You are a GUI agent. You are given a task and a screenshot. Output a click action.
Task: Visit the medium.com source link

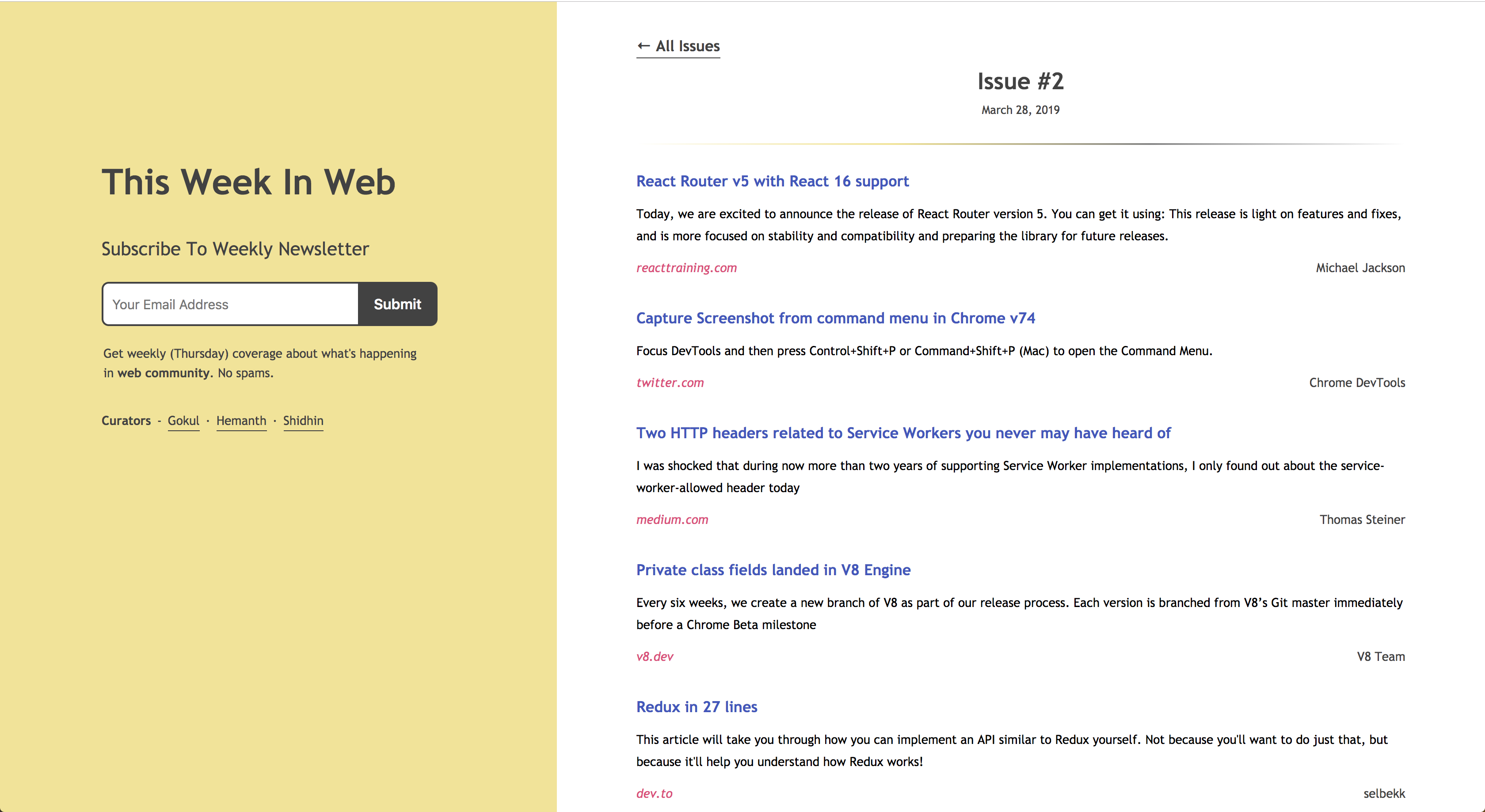point(672,519)
